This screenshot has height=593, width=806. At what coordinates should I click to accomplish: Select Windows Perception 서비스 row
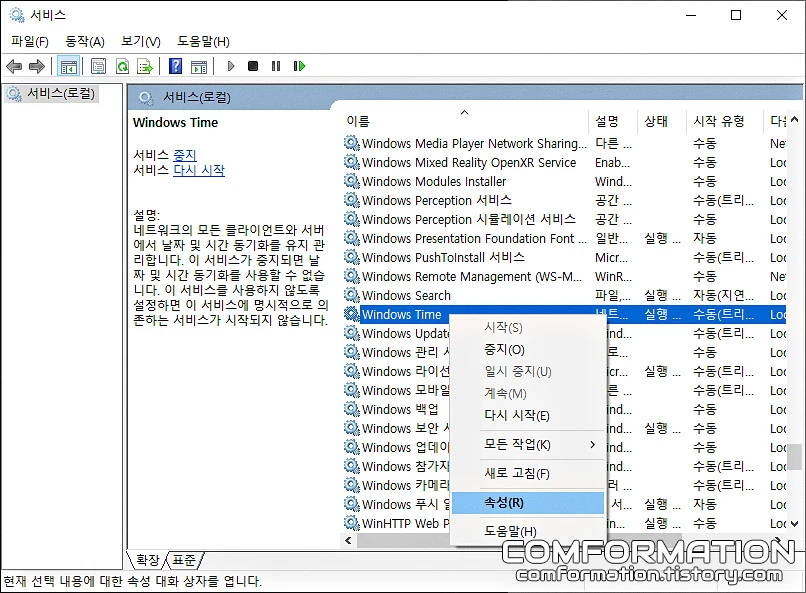(563, 200)
